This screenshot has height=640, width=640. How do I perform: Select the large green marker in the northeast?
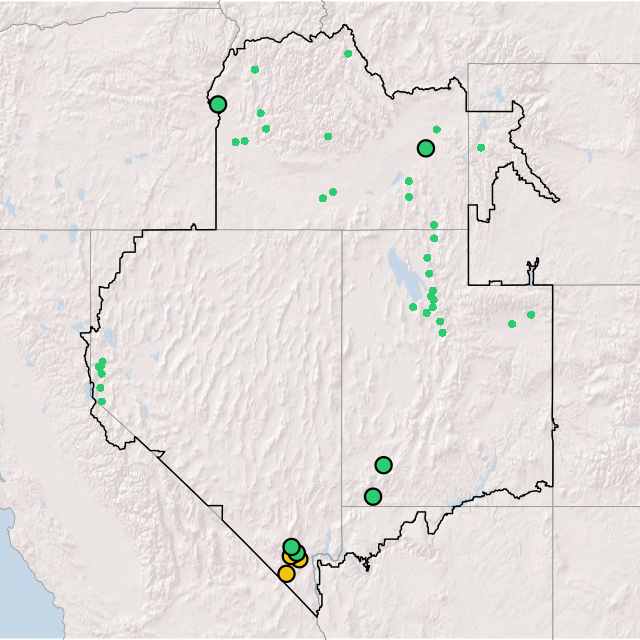click(x=426, y=149)
